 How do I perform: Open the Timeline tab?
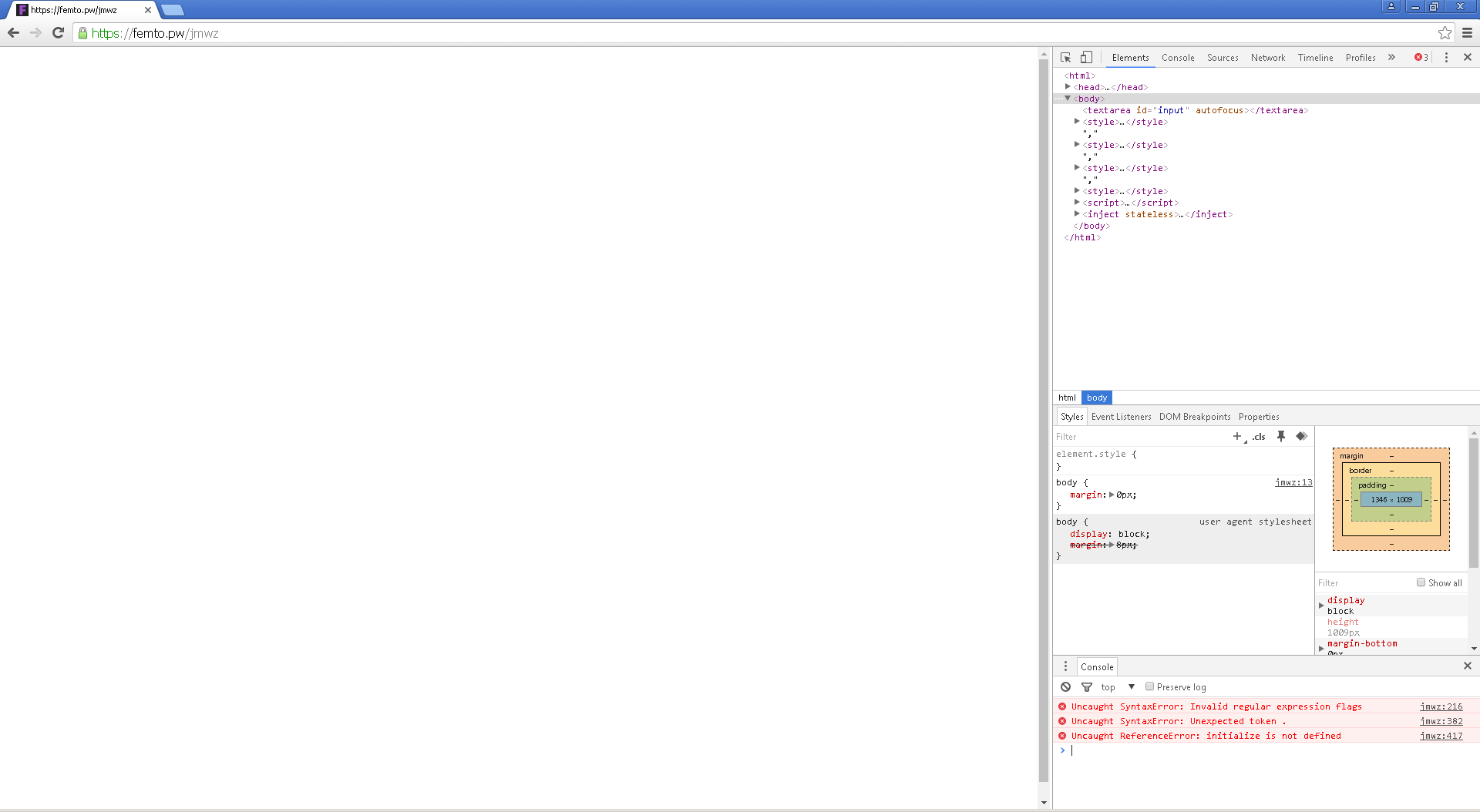click(x=1315, y=58)
